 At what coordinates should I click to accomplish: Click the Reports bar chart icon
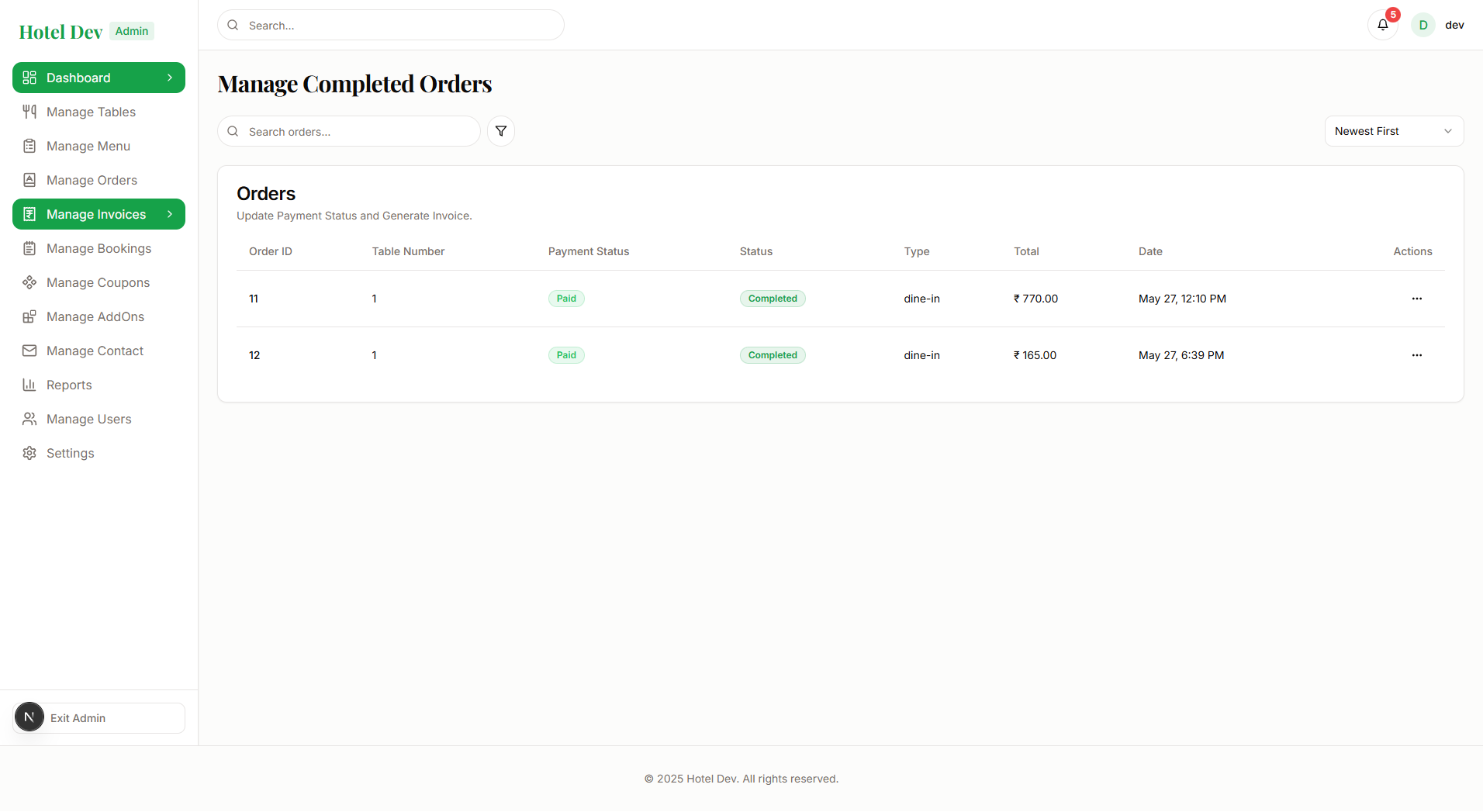coord(29,385)
